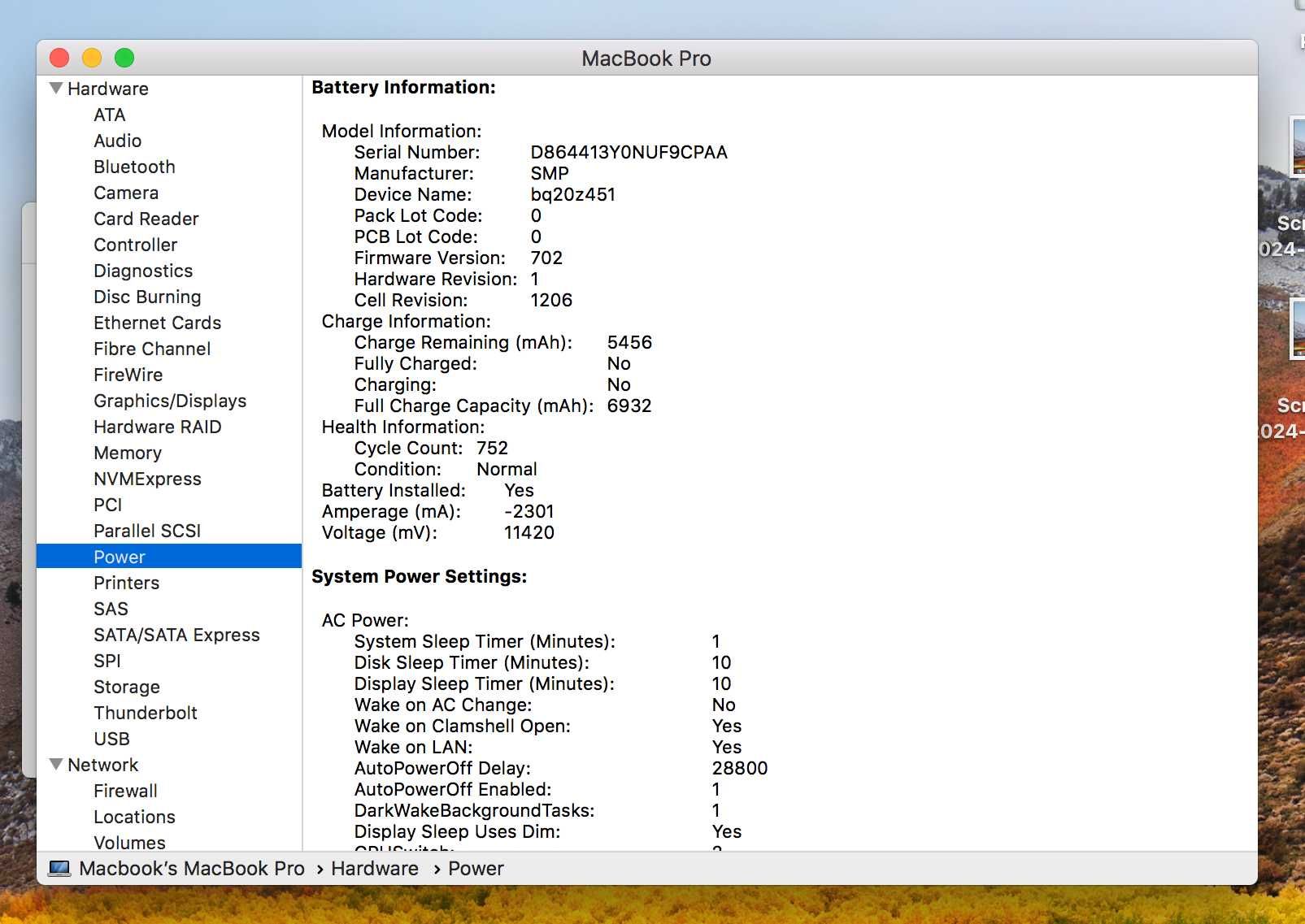Click Macbook's MacBook Pro in path bar
The height and width of the screenshot is (924, 1305).
(x=192, y=869)
